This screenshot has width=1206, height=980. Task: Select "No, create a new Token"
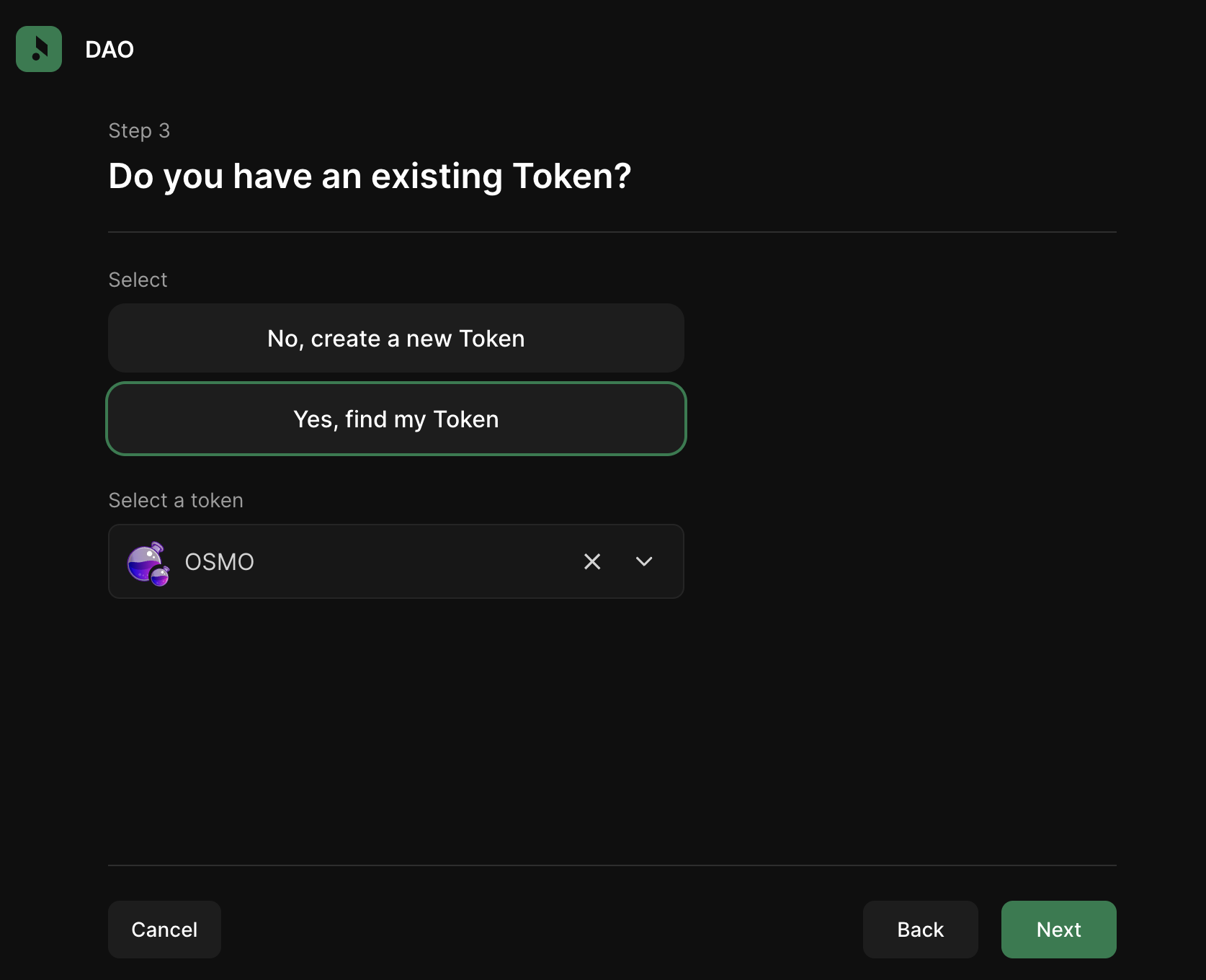[x=396, y=338]
